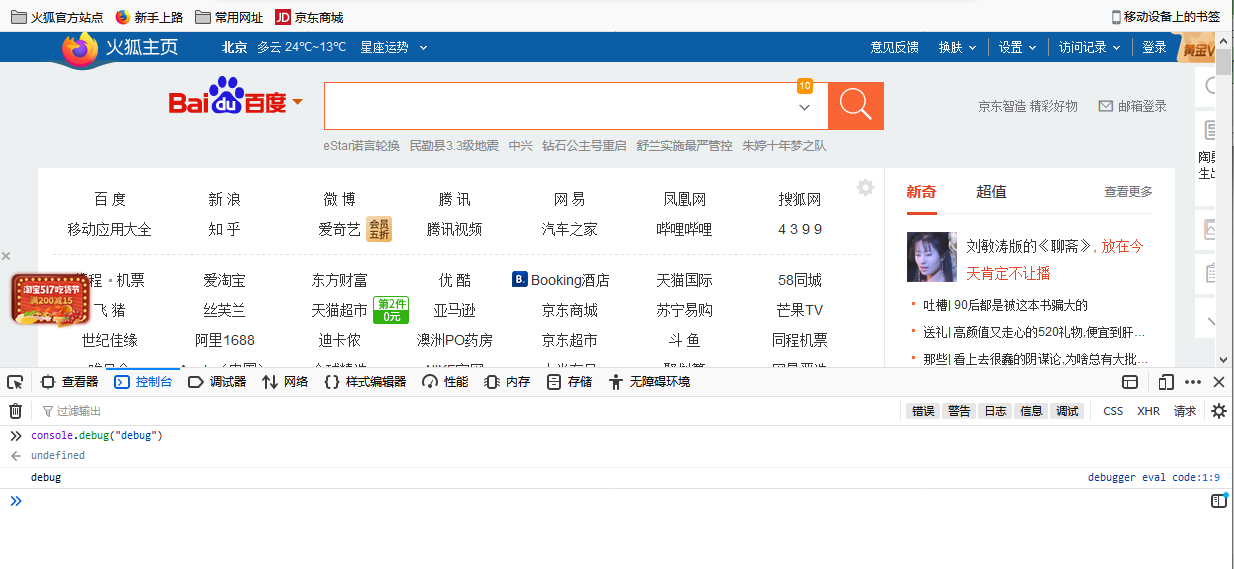Click the 登录 login link
This screenshot has height=569, width=1234.
[1154, 47]
